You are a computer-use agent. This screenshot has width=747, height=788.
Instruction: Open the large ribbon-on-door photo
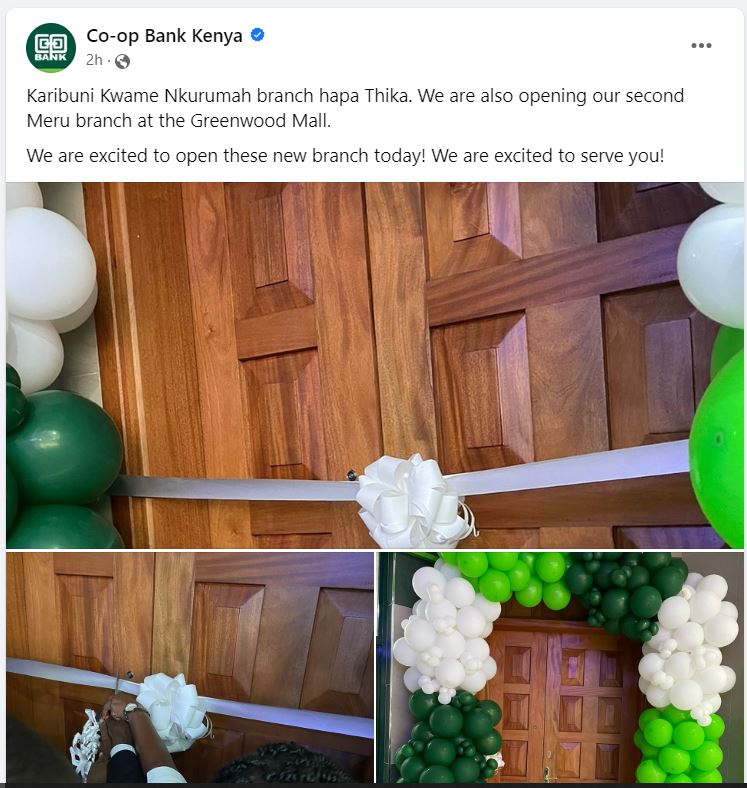(x=375, y=365)
